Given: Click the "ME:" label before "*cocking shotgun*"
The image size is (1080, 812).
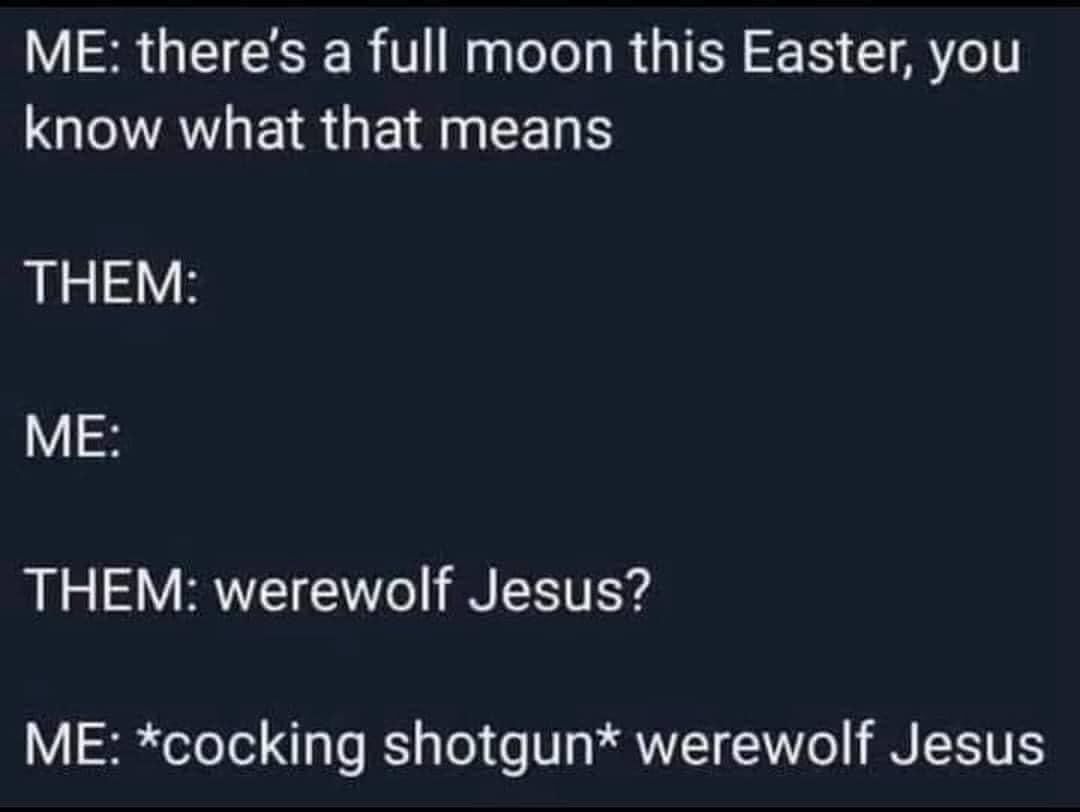Looking at the screenshot, I should tap(72, 746).
